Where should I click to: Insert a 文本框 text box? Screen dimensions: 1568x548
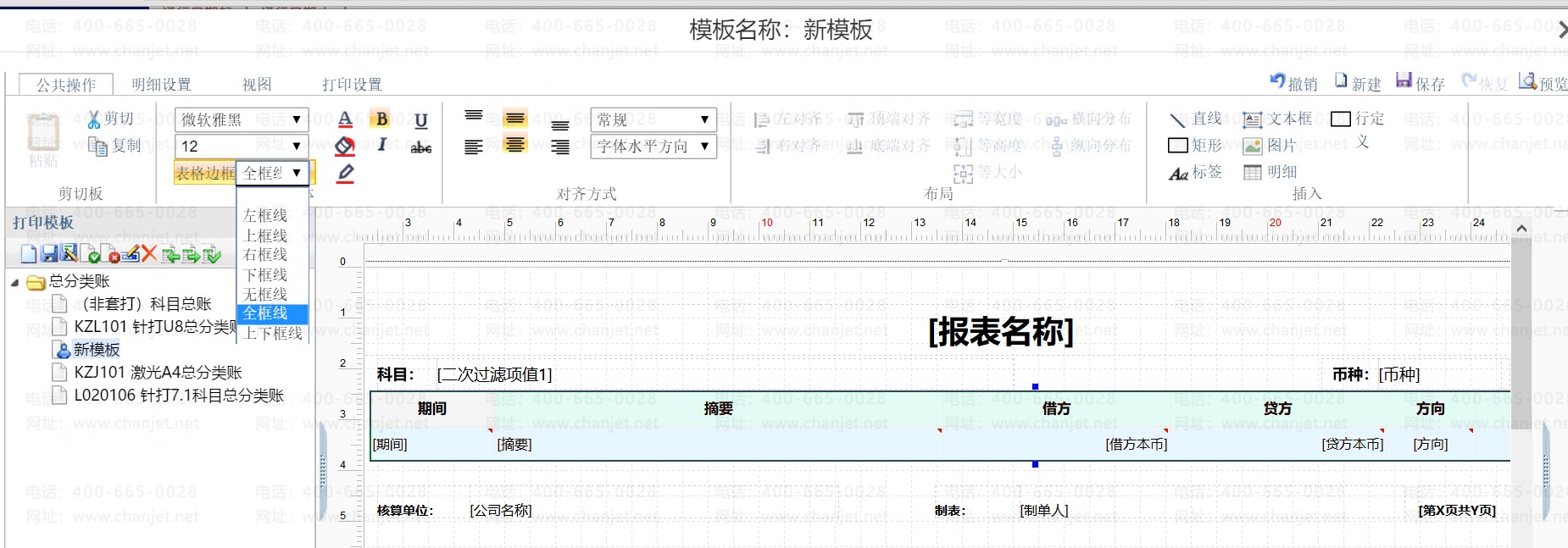coord(1277,119)
